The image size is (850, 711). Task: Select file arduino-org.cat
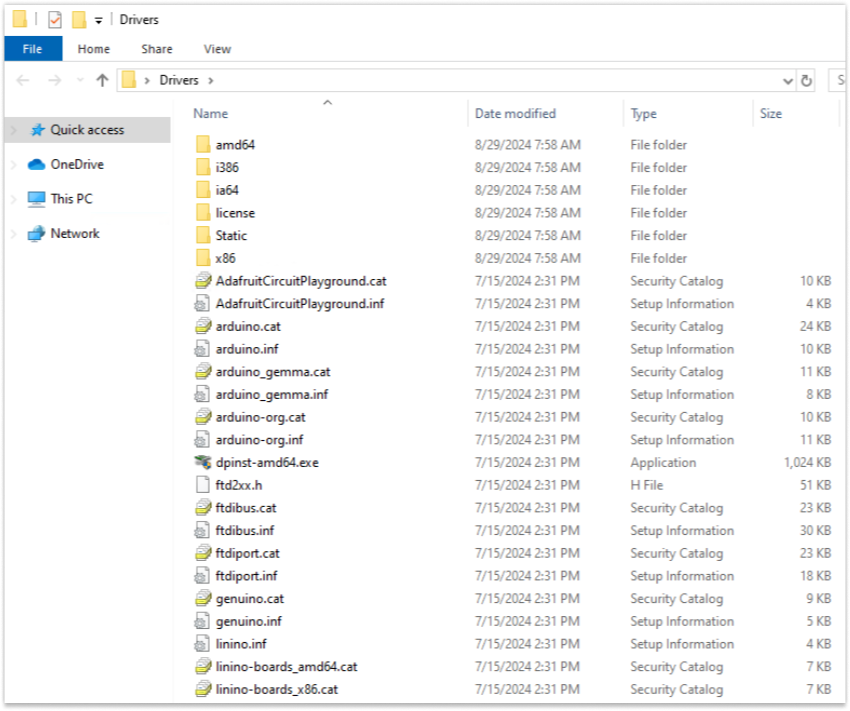260,417
